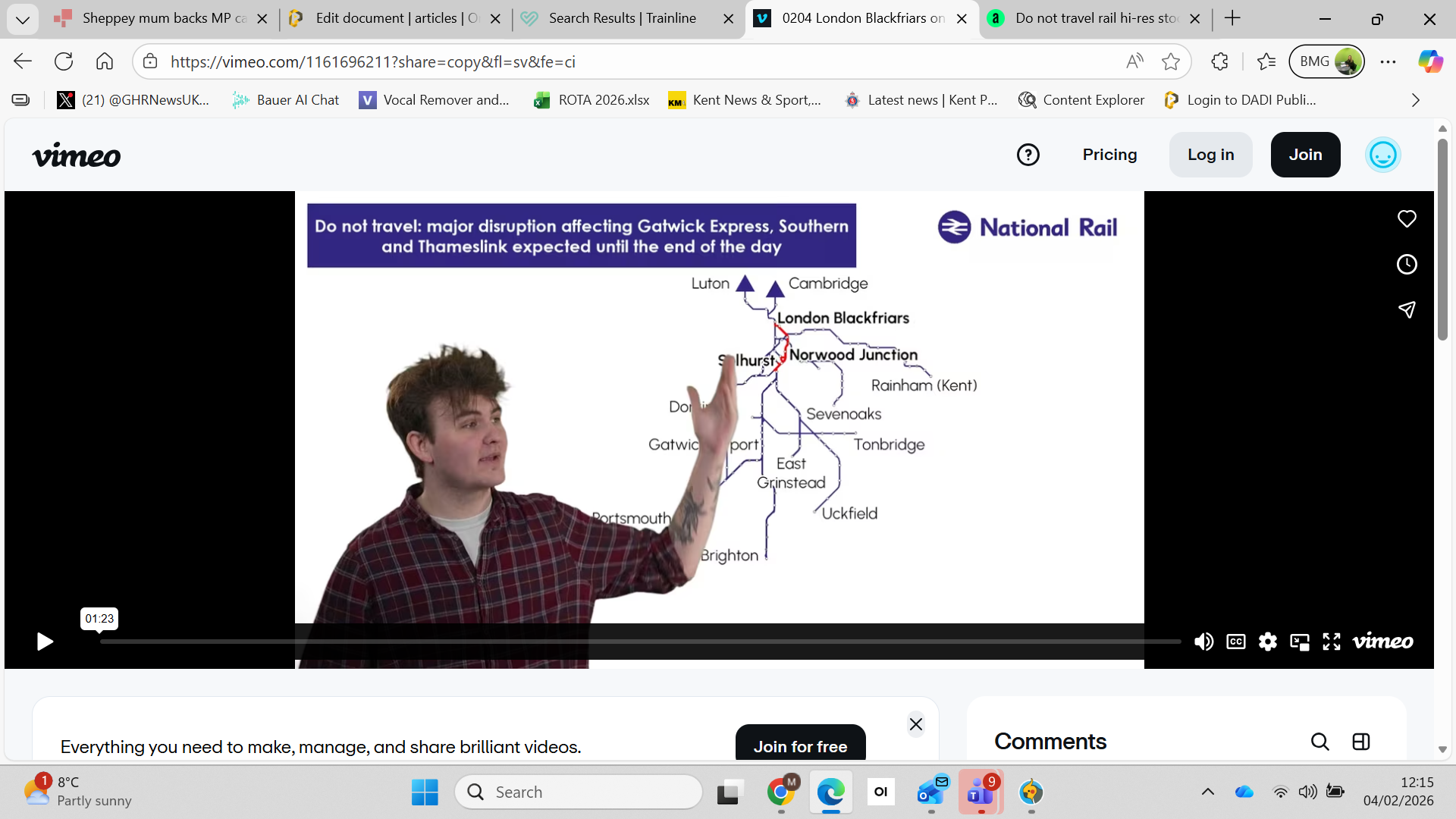Add video to Watch Later clock icon
Screen dimensions: 1456x819
pyautogui.click(x=1407, y=264)
